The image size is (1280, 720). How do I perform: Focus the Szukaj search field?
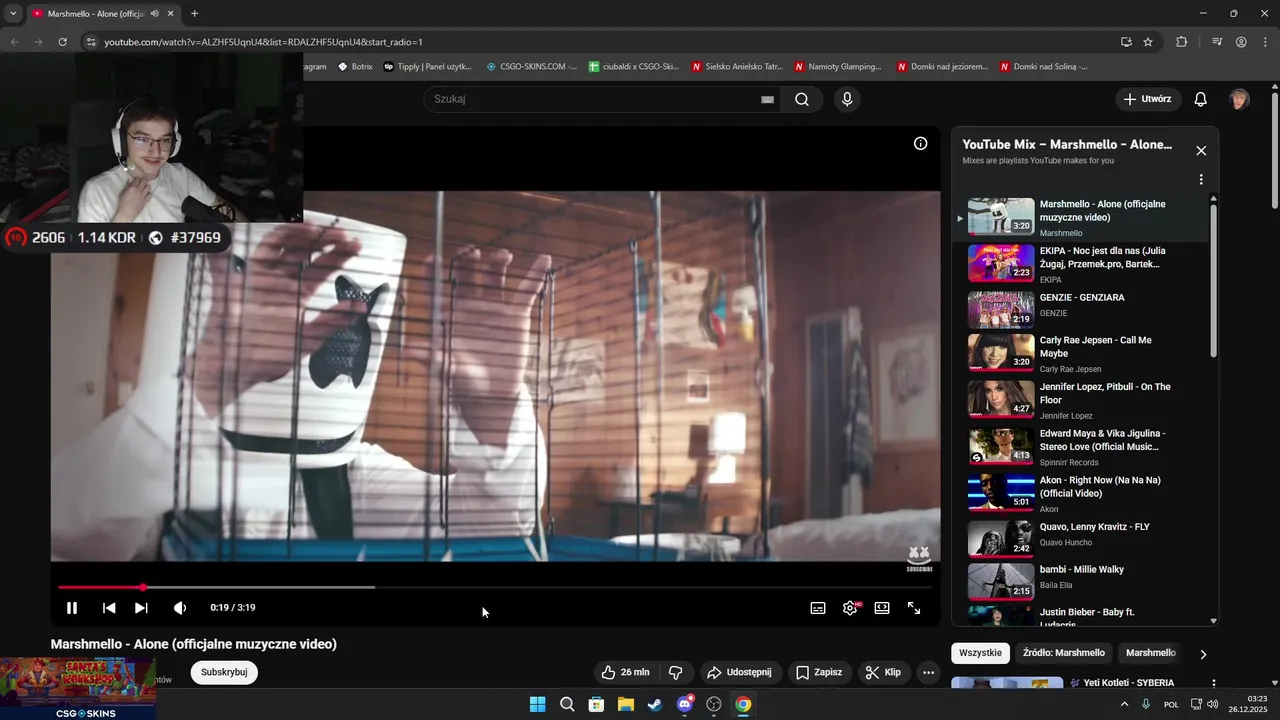point(590,99)
